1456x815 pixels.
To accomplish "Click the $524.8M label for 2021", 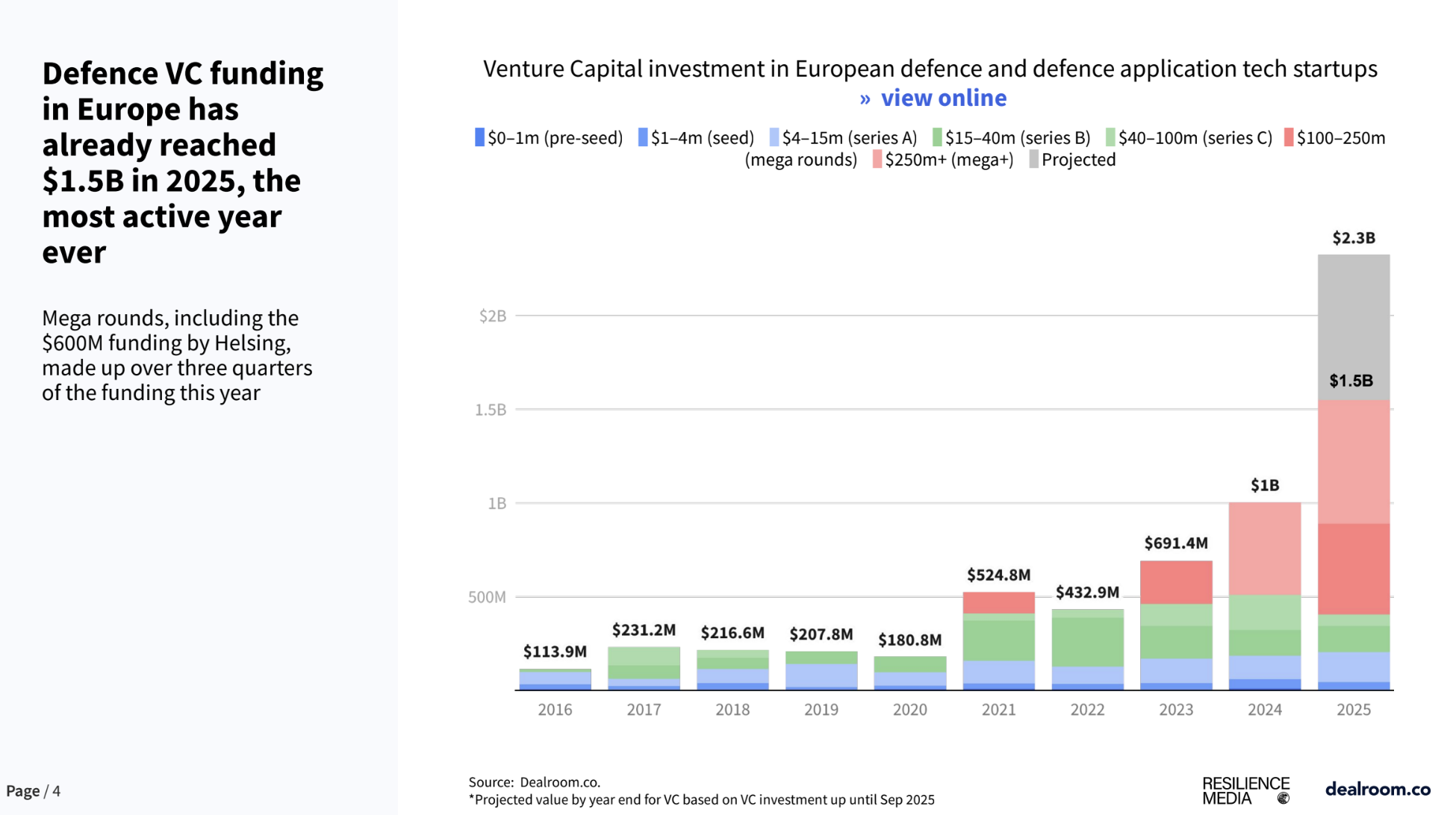I will click(x=998, y=575).
